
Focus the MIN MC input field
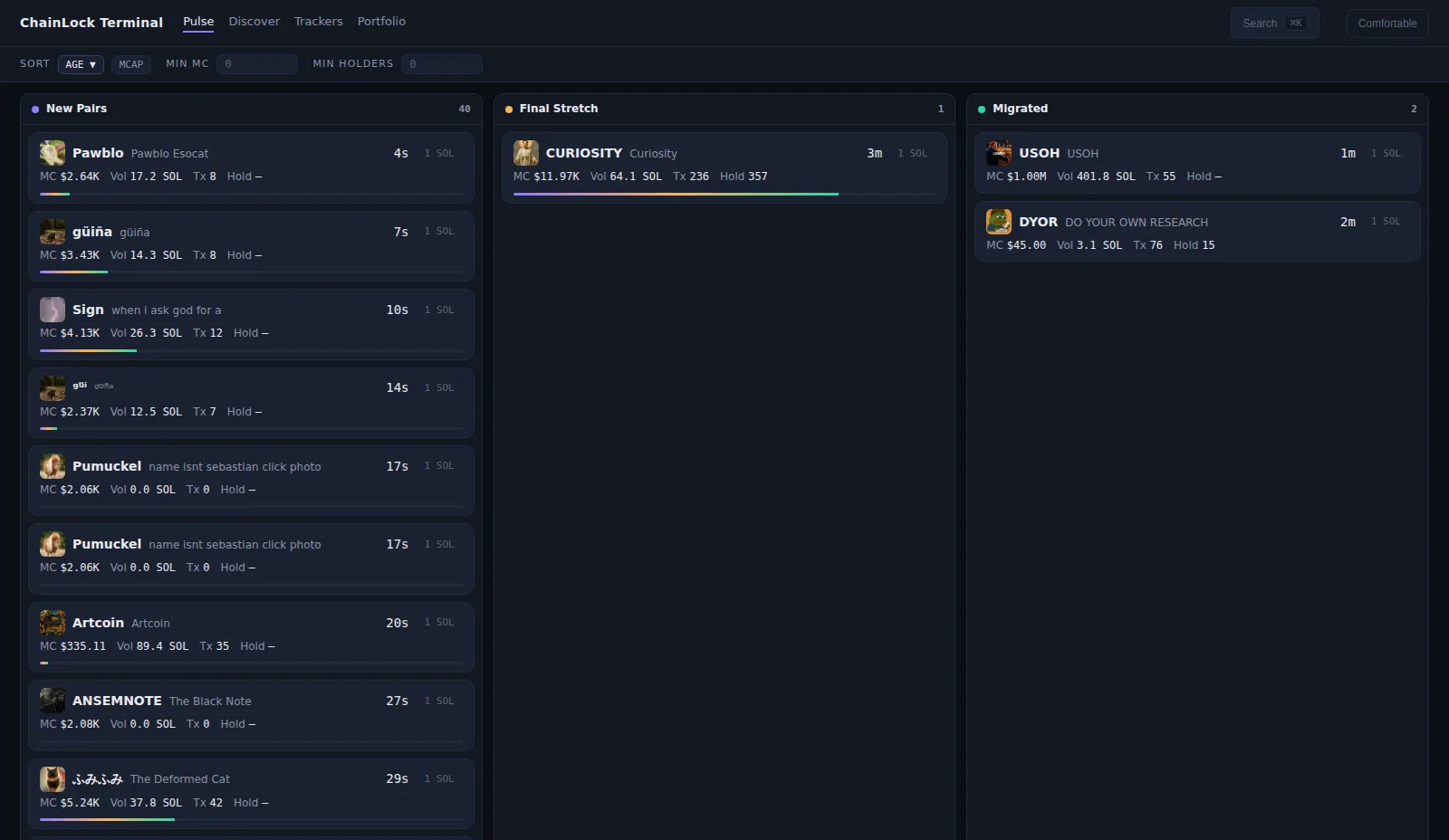257,64
